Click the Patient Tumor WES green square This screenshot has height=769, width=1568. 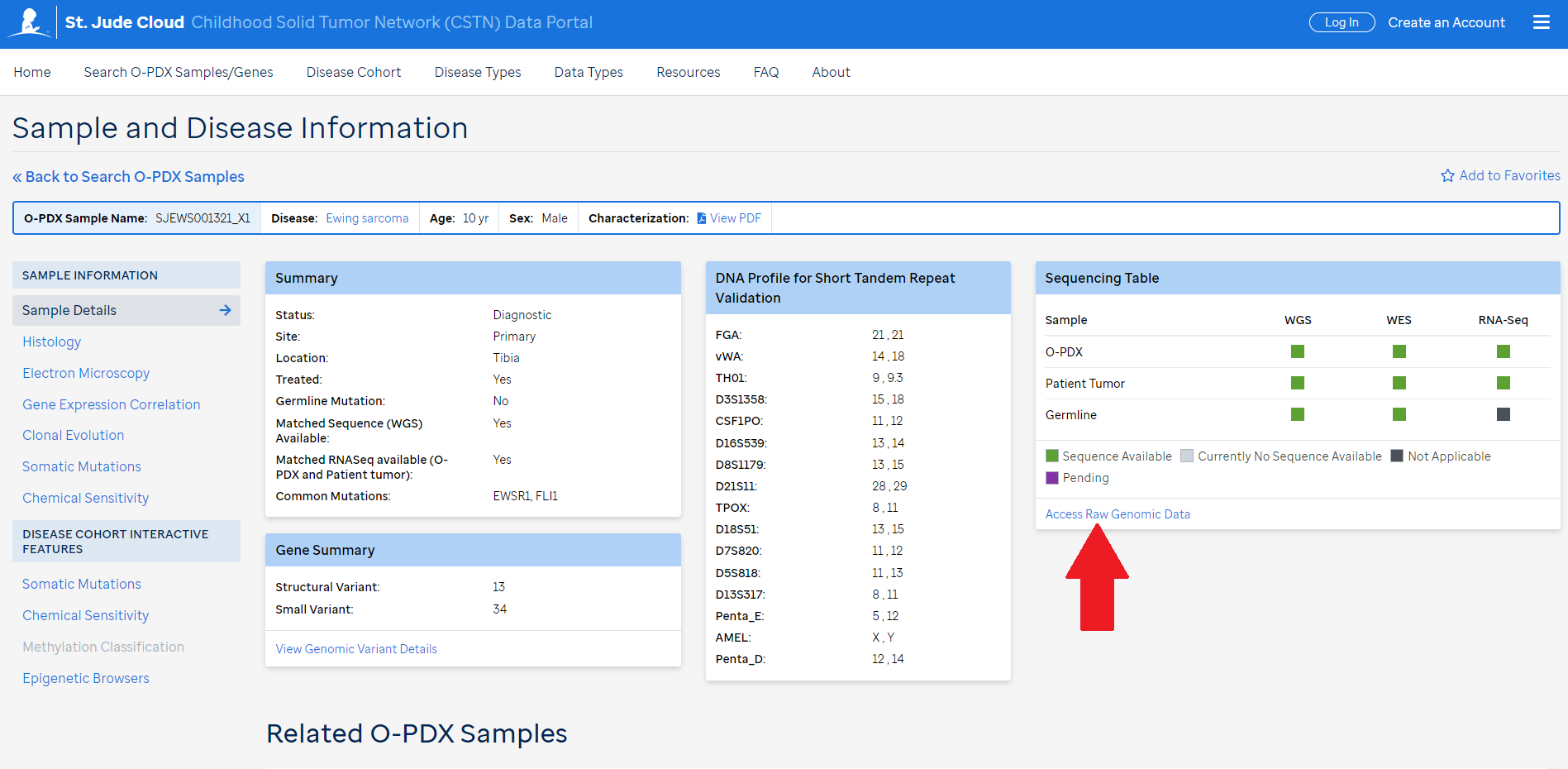click(1399, 383)
